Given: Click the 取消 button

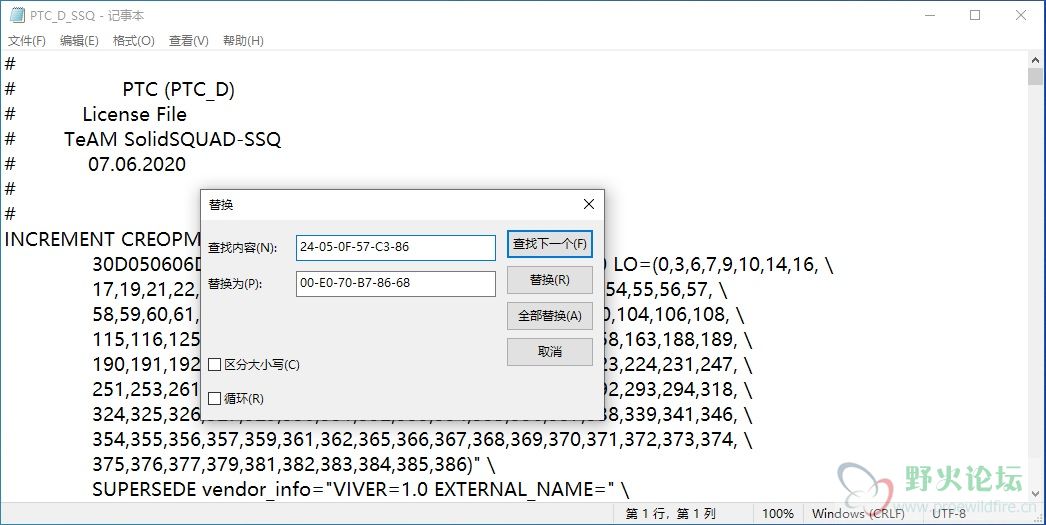Looking at the screenshot, I should point(550,352).
